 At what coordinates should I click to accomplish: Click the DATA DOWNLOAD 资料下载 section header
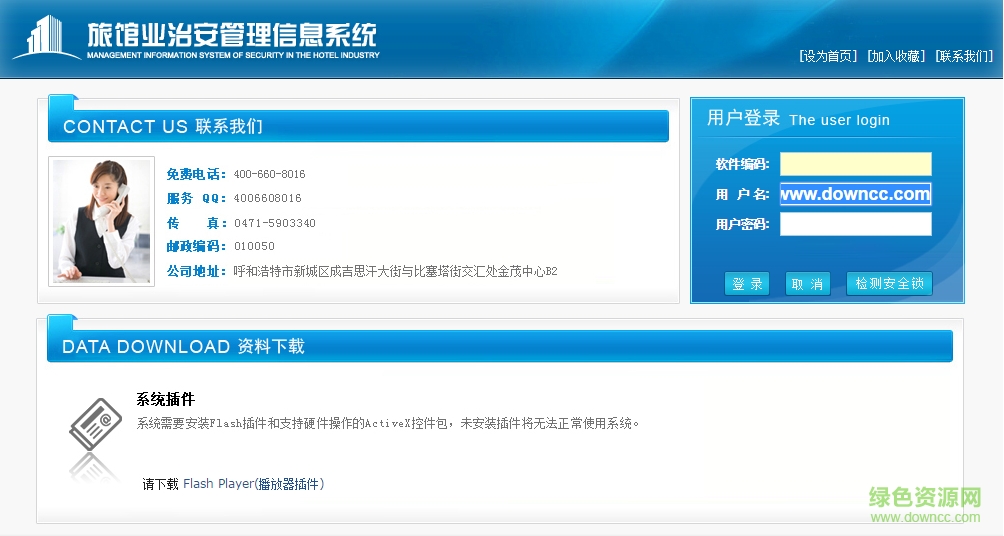(183, 347)
